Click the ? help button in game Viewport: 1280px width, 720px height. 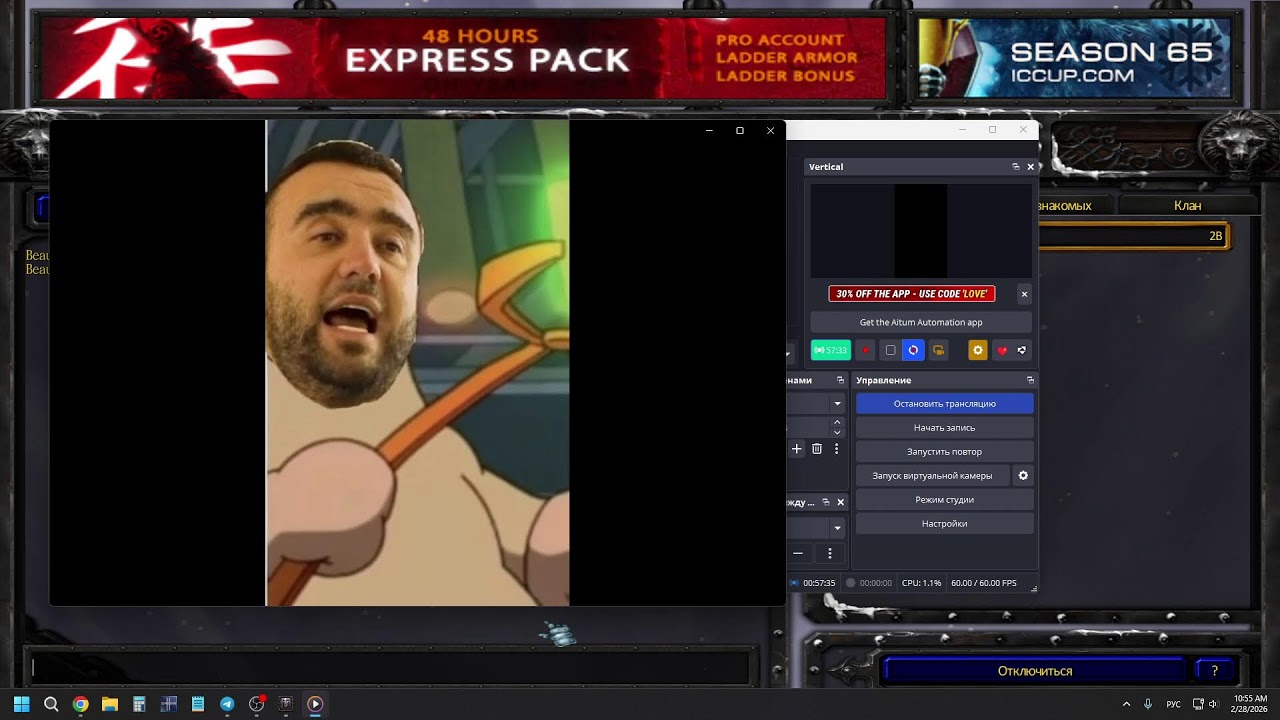point(1215,671)
